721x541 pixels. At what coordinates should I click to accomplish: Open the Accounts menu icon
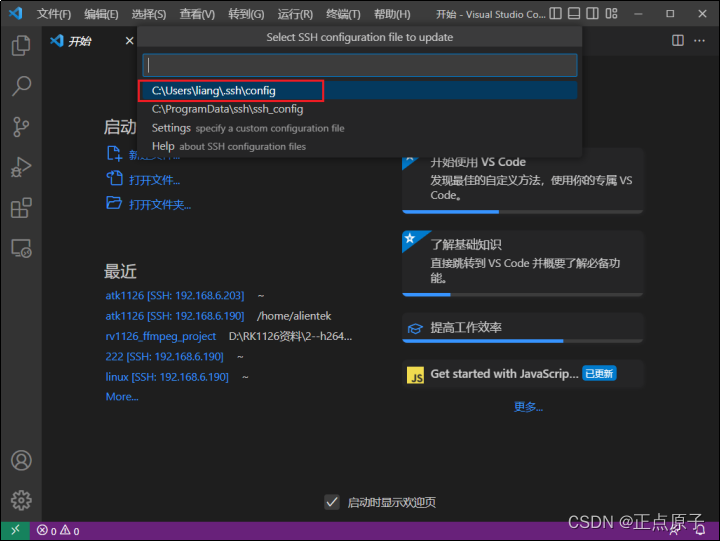coord(21,460)
